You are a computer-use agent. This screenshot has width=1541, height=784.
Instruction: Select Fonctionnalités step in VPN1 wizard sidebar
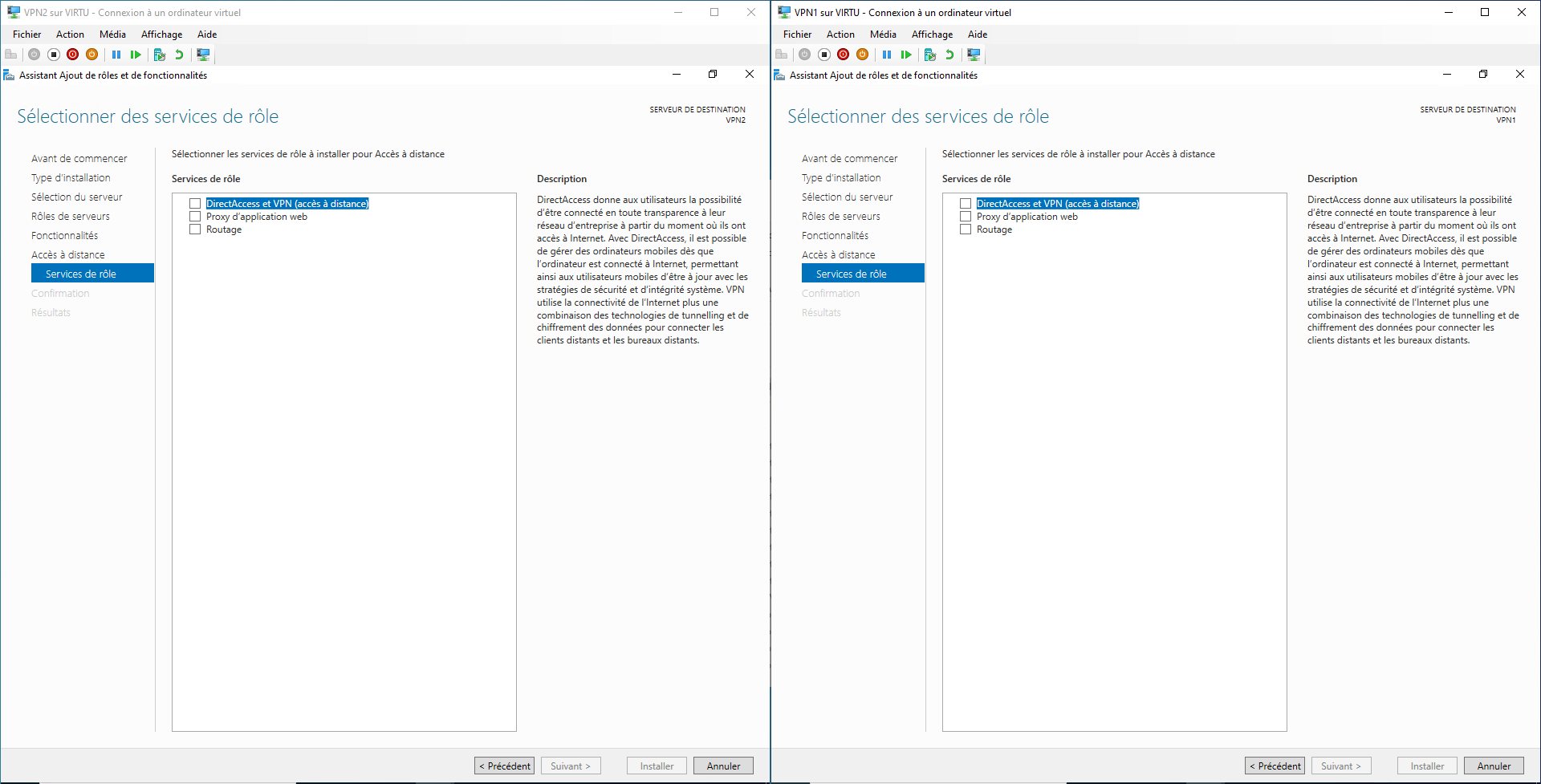coord(835,236)
